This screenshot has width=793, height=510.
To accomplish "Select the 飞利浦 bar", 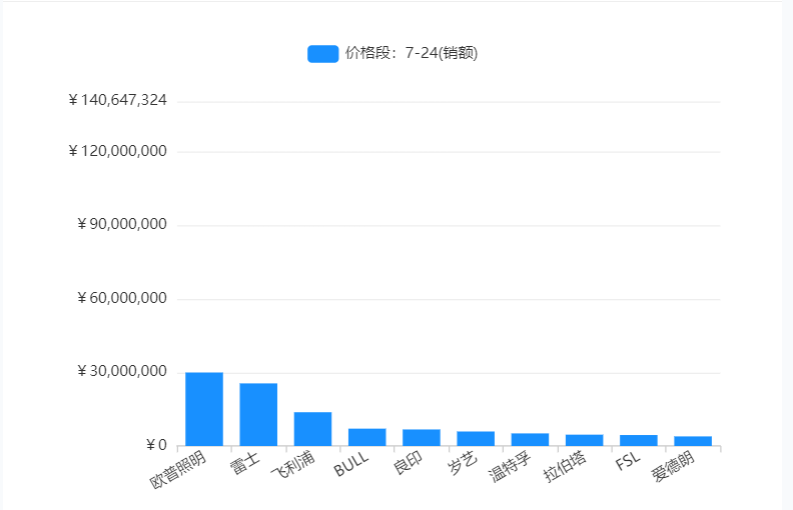I will (312, 429).
